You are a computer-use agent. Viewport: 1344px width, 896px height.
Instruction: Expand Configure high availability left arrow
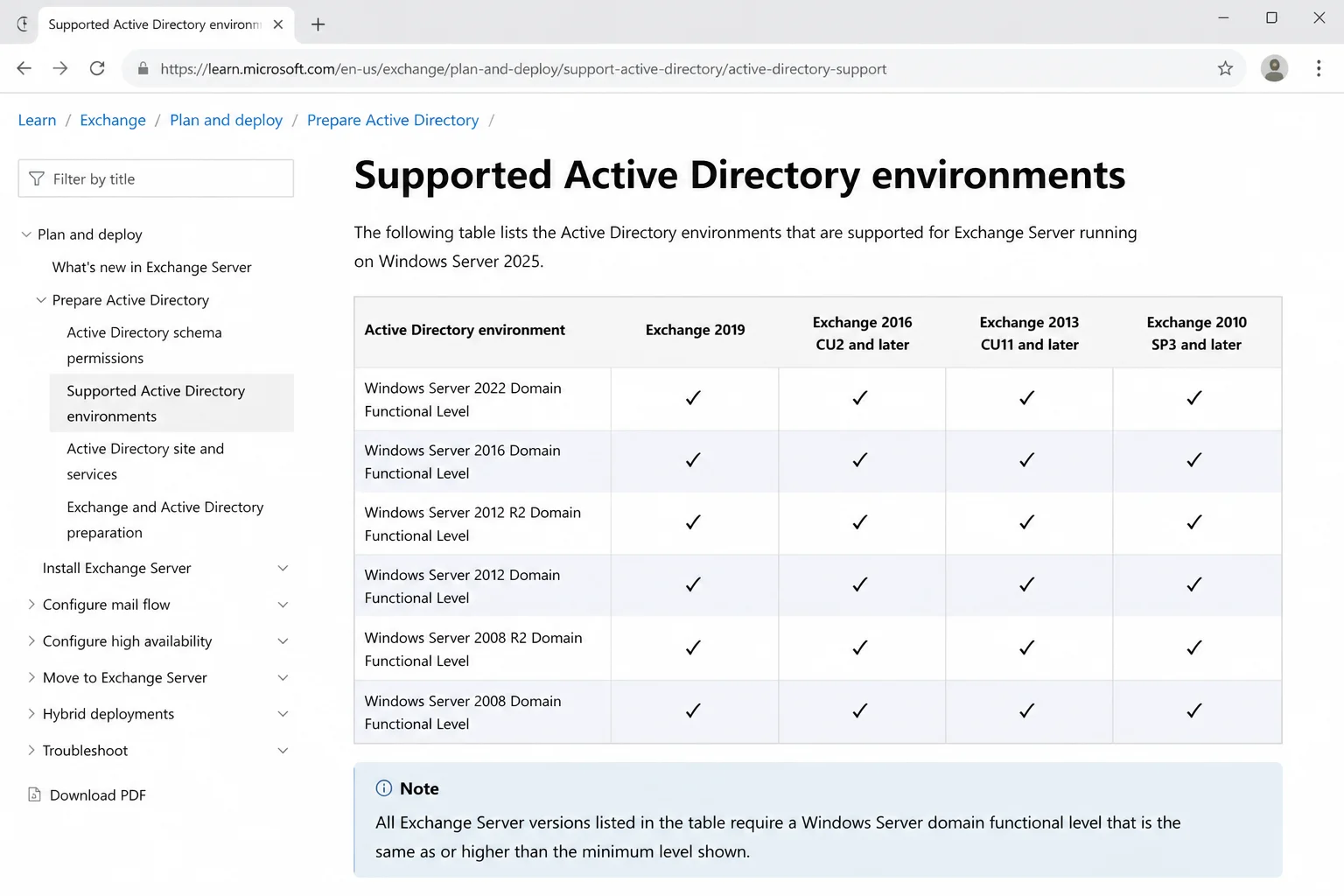click(x=31, y=641)
